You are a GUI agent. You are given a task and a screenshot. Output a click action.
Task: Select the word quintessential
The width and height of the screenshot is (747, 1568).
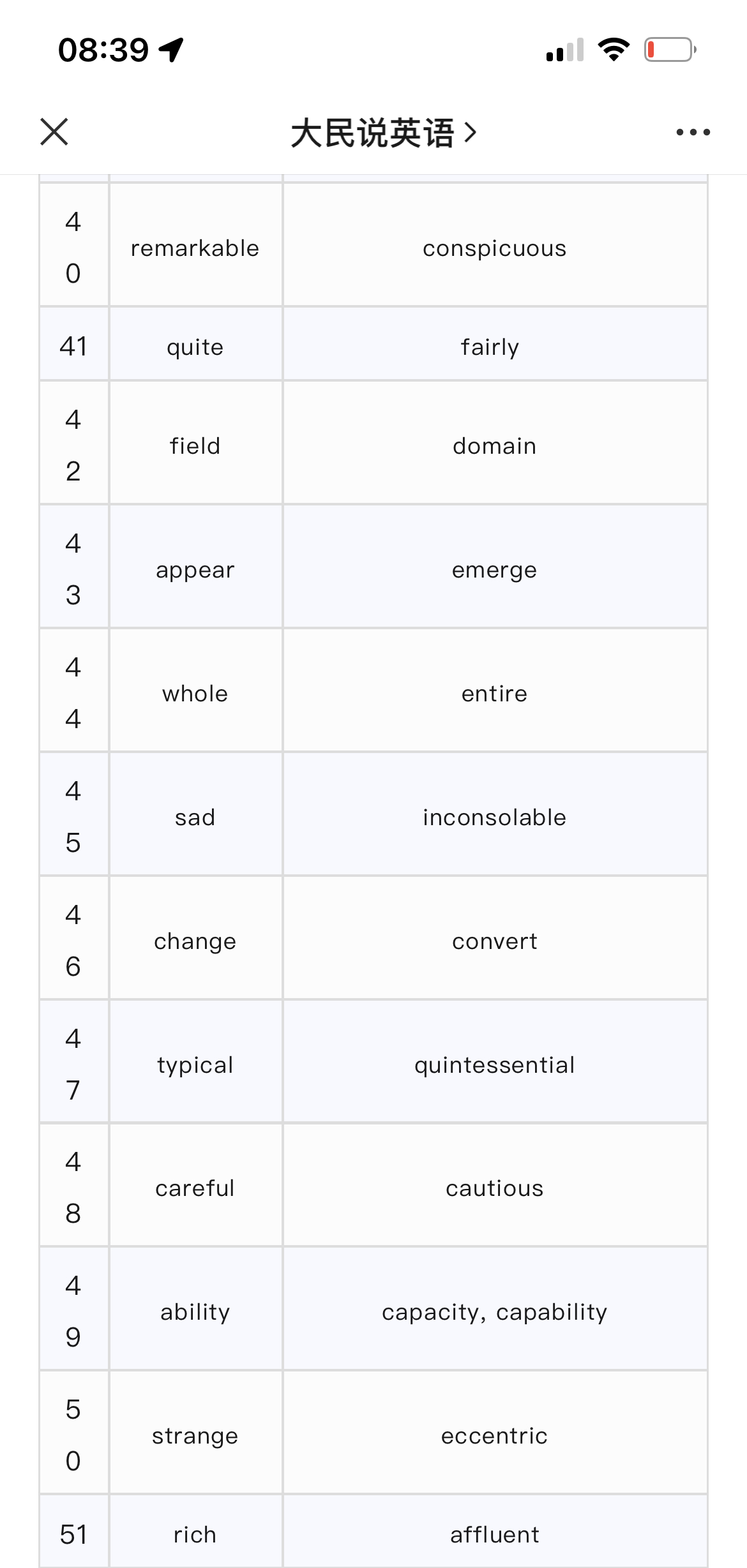pyautogui.click(x=495, y=1065)
